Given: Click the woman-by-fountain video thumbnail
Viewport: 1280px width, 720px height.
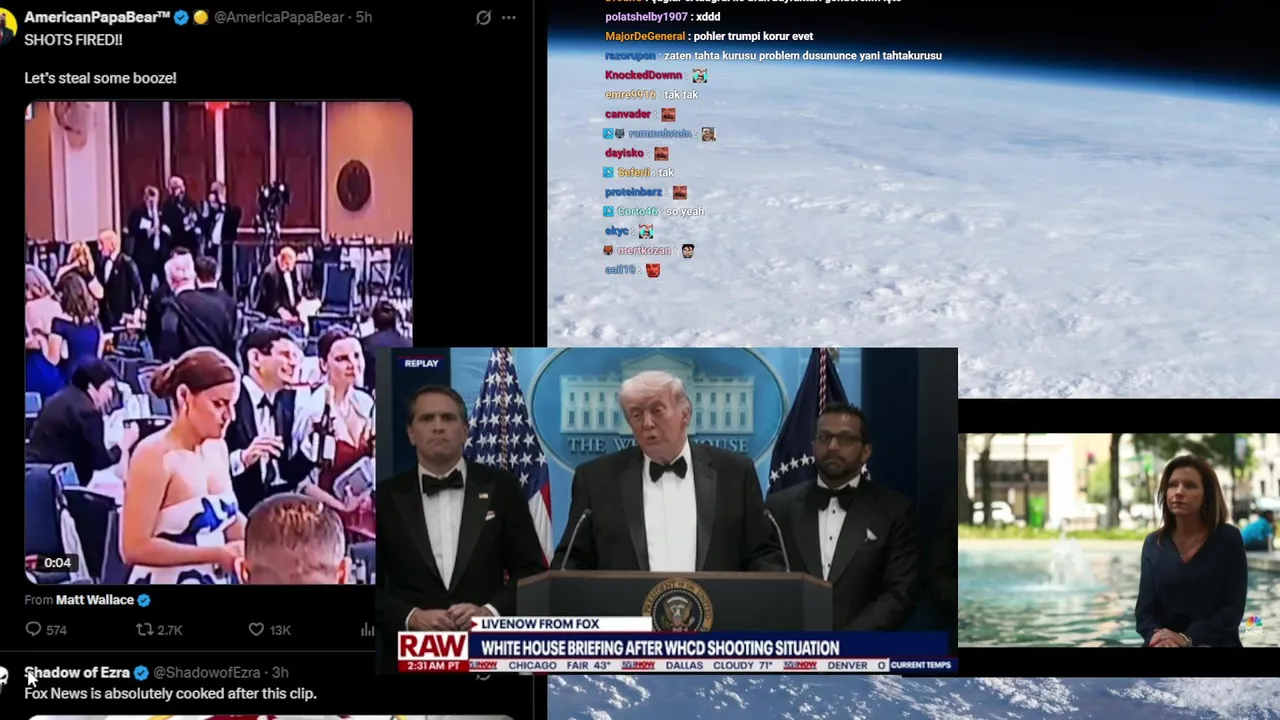Looking at the screenshot, I should tap(1119, 539).
